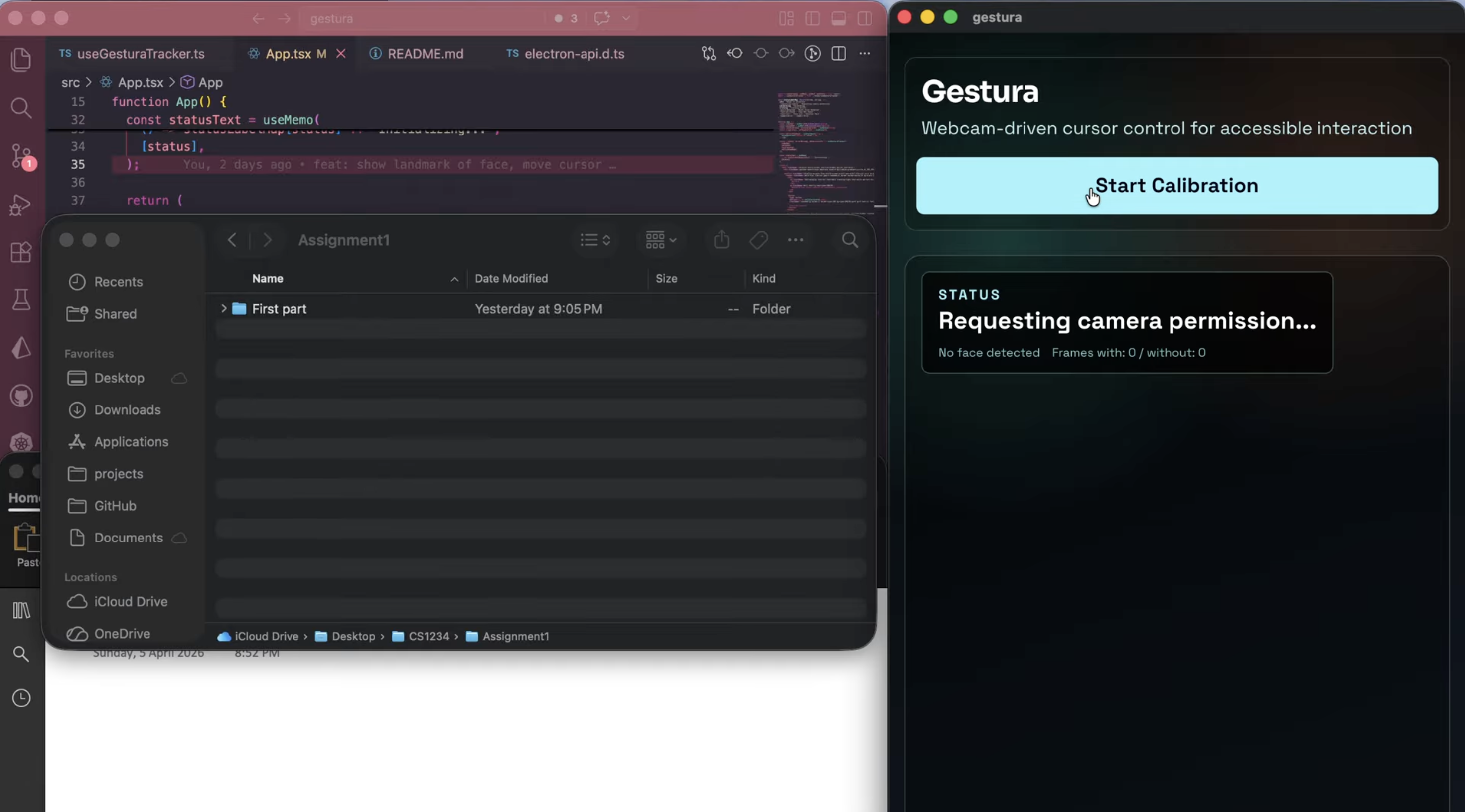Click iCloud Drive in the Finder path bar
This screenshot has height=812, width=1465.
(258, 636)
